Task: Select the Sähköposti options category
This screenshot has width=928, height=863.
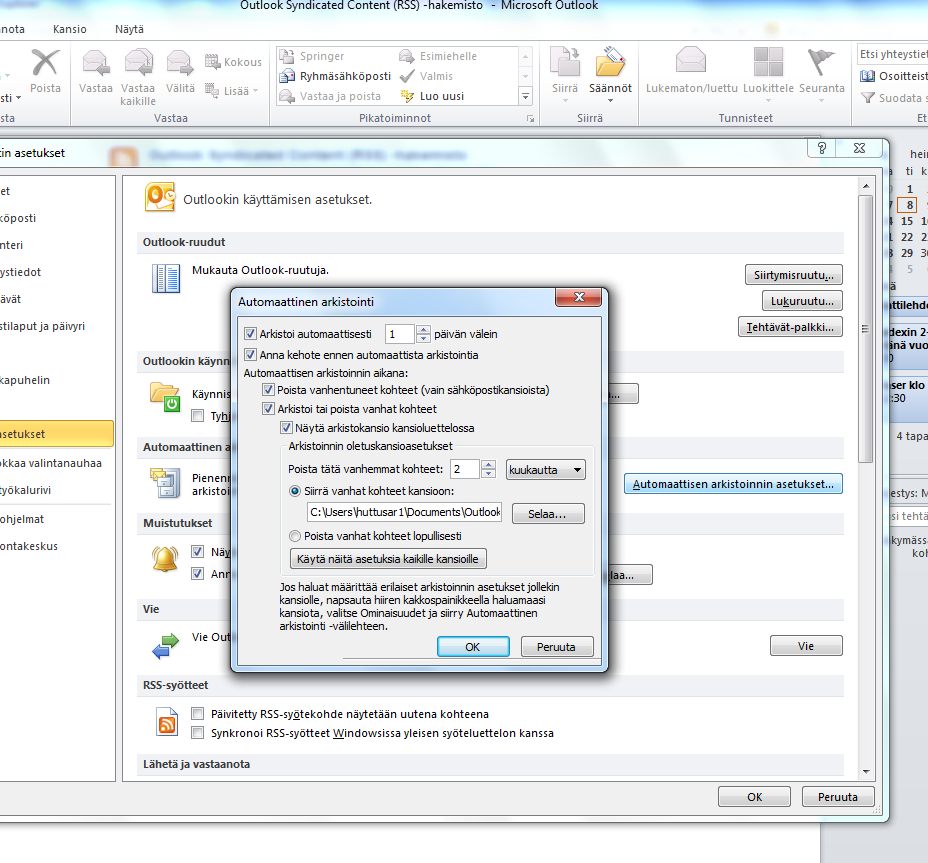Action: click(x=56, y=218)
